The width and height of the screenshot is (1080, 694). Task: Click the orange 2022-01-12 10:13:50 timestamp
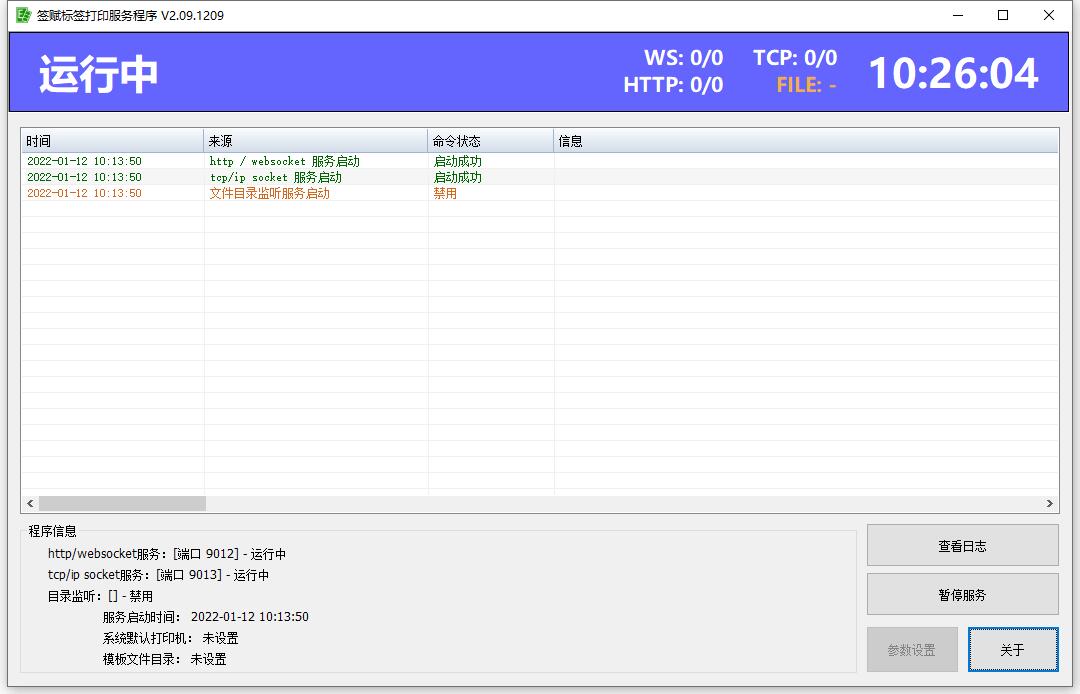tap(84, 193)
